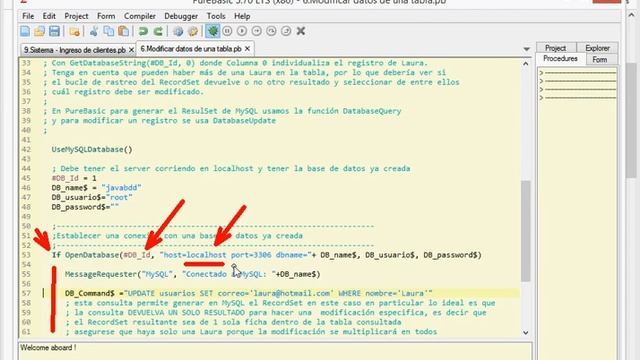The height and width of the screenshot is (360, 640).
Task: Create a new source file
Action: [x=25, y=31]
